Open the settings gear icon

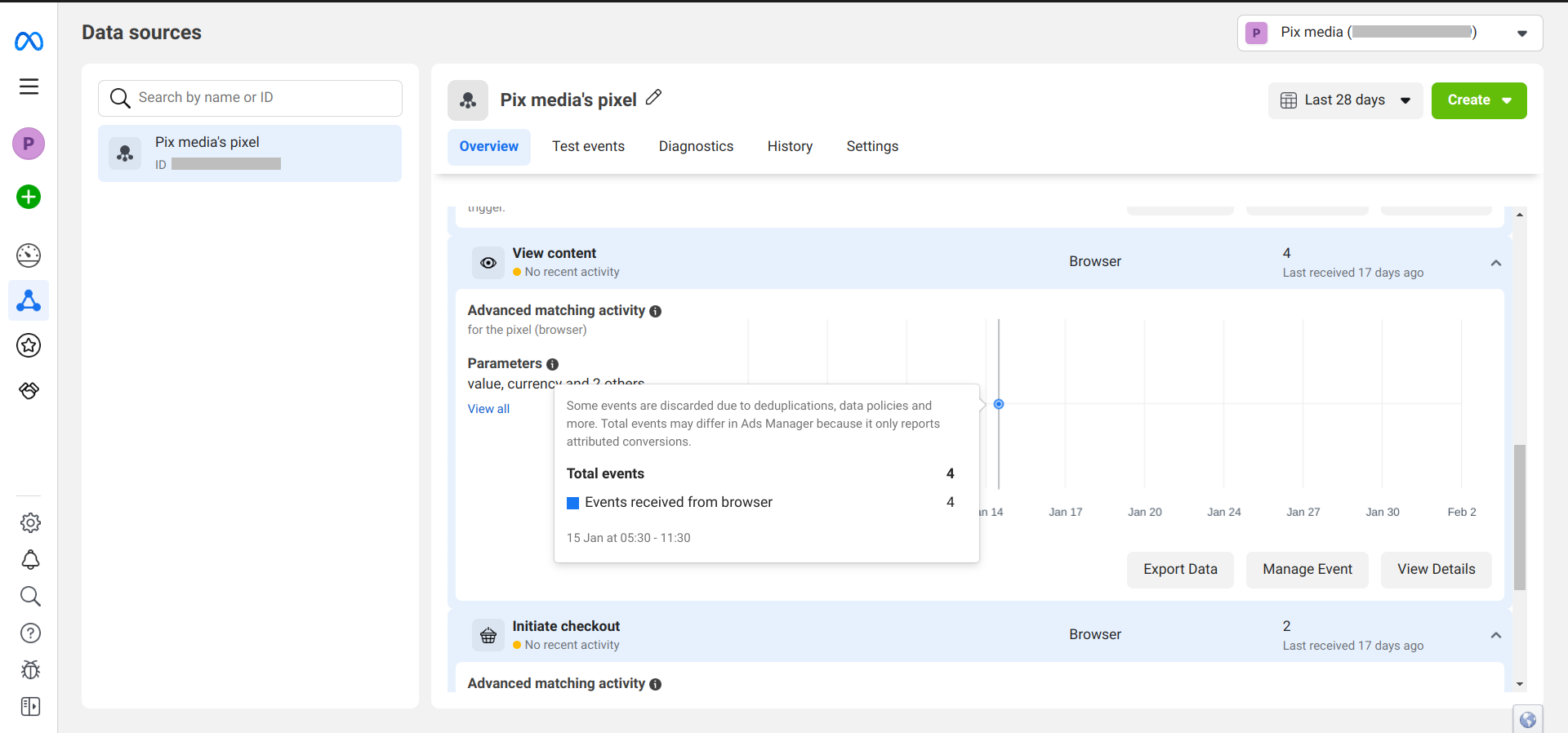coord(30,522)
